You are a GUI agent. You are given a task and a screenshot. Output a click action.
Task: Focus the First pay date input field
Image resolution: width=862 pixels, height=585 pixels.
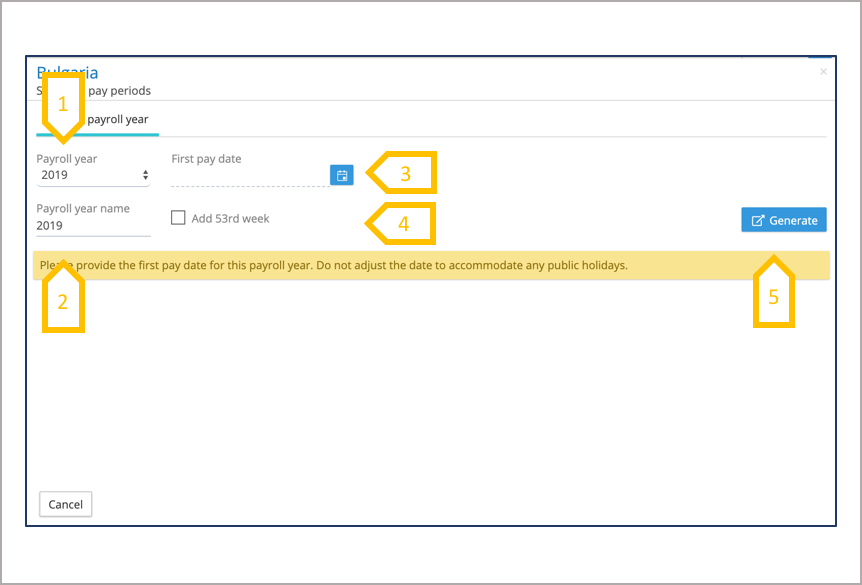click(249, 176)
